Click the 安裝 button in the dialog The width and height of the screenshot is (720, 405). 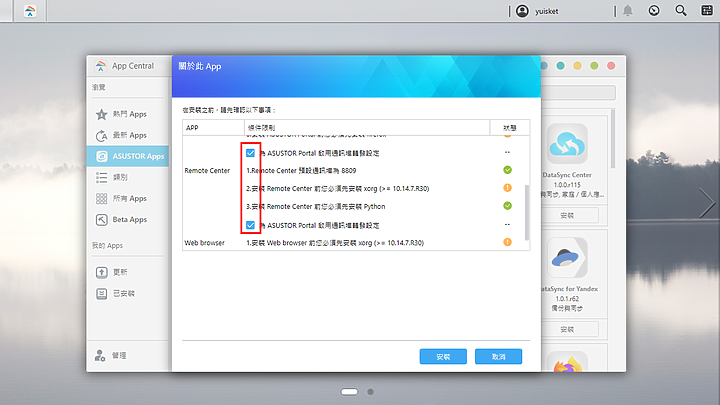[x=443, y=356]
